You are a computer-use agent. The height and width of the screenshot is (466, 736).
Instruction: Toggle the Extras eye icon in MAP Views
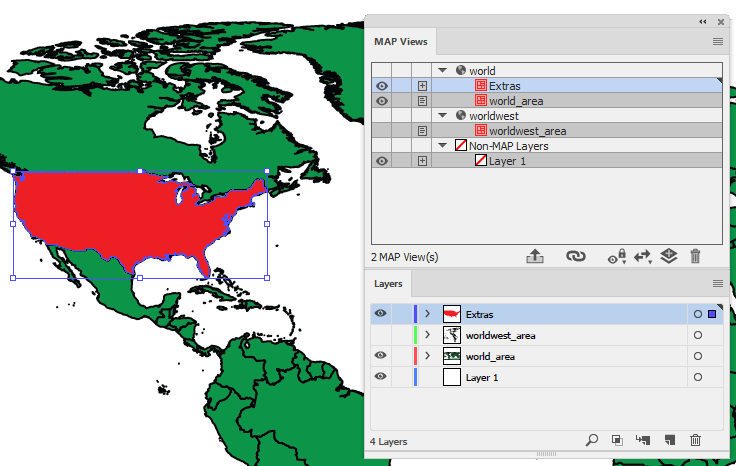382,86
